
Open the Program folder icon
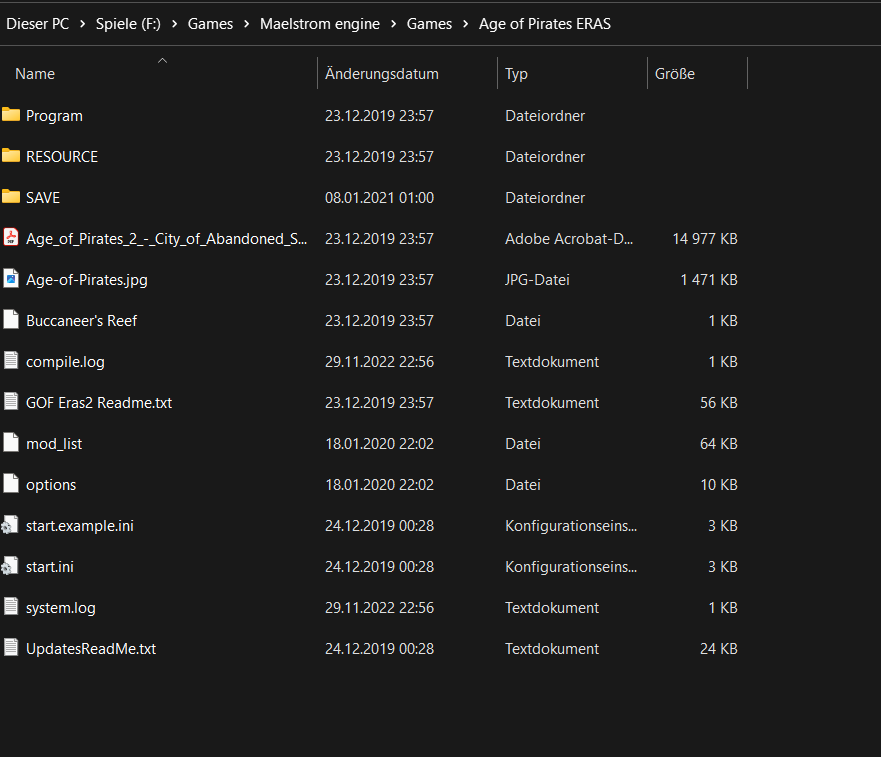11,115
